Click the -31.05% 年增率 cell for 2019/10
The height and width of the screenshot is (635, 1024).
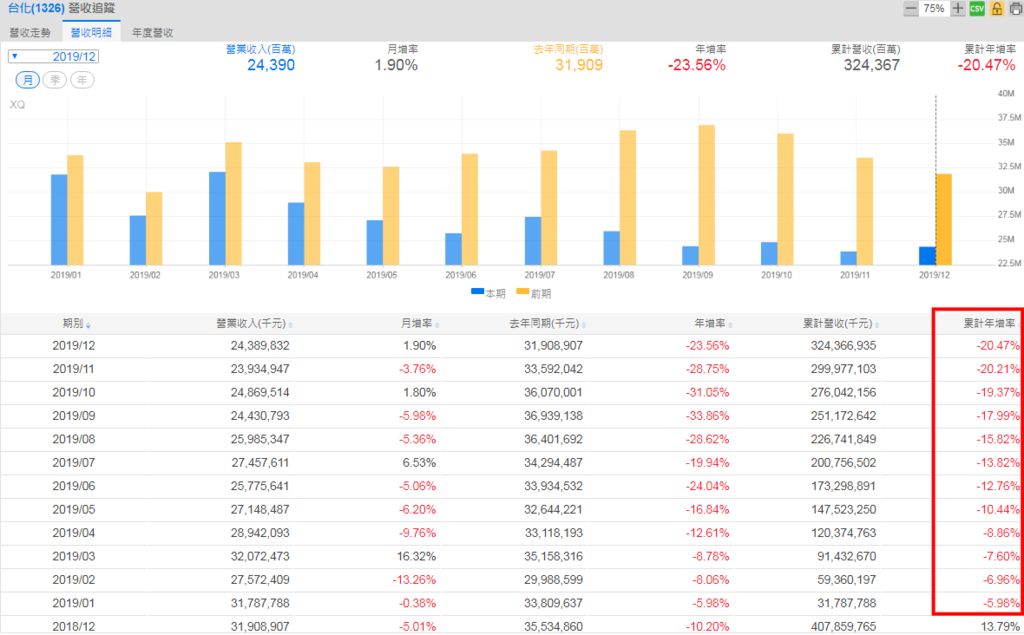pos(707,393)
